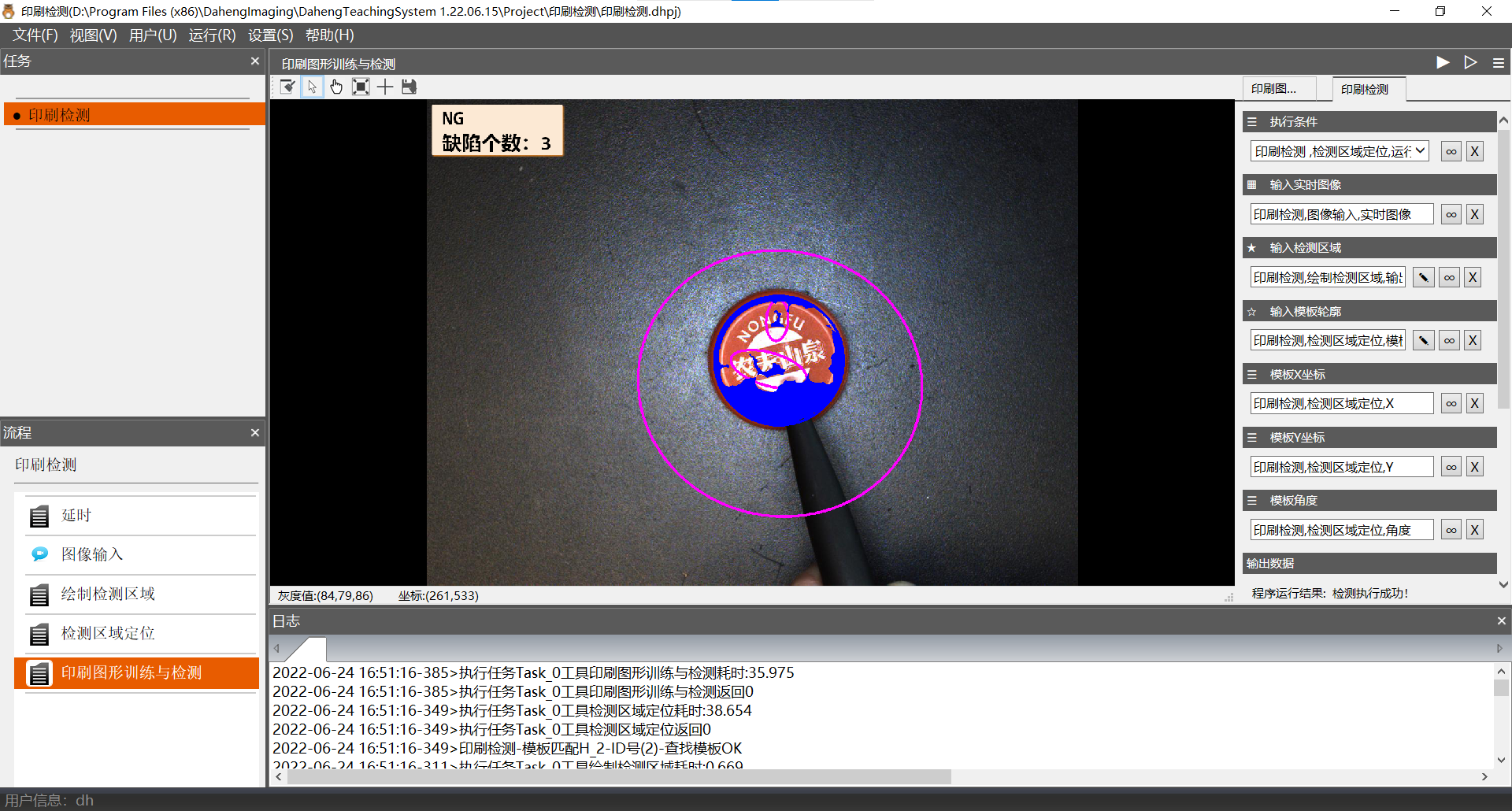Select the 图像输入 flow step
The width and height of the screenshot is (1512, 811).
pos(137,554)
